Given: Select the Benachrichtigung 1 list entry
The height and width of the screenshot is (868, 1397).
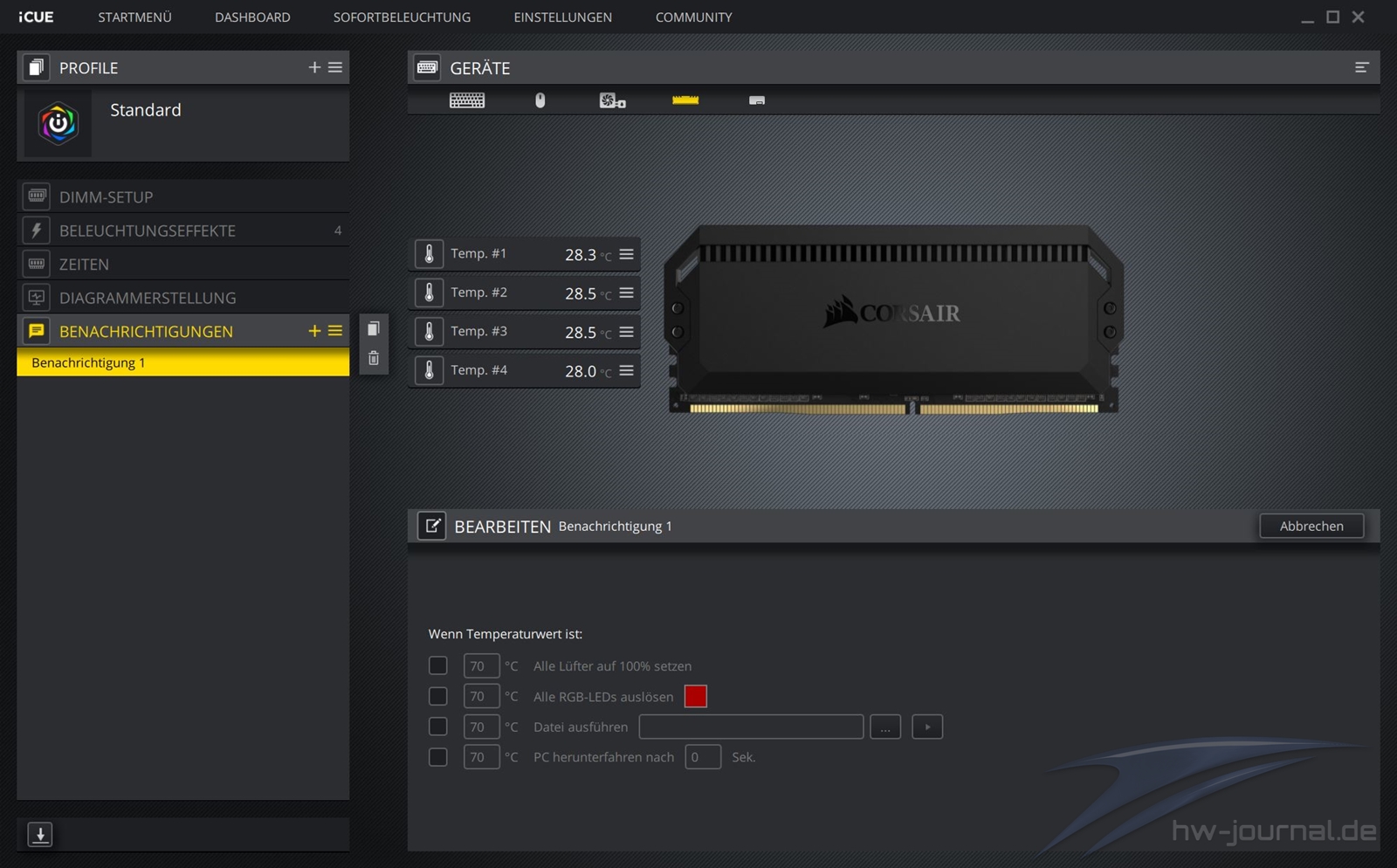Looking at the screenshot, I should (183, 362).
